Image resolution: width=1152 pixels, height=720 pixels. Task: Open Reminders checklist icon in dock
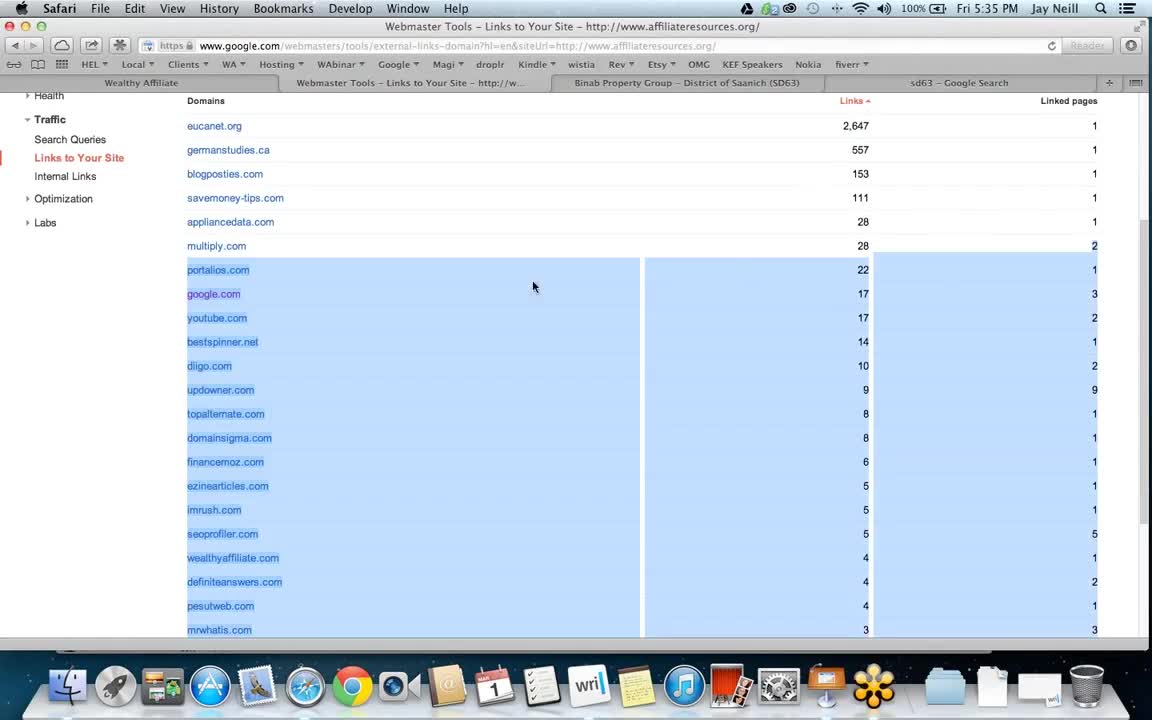click(x=541, y=685)
